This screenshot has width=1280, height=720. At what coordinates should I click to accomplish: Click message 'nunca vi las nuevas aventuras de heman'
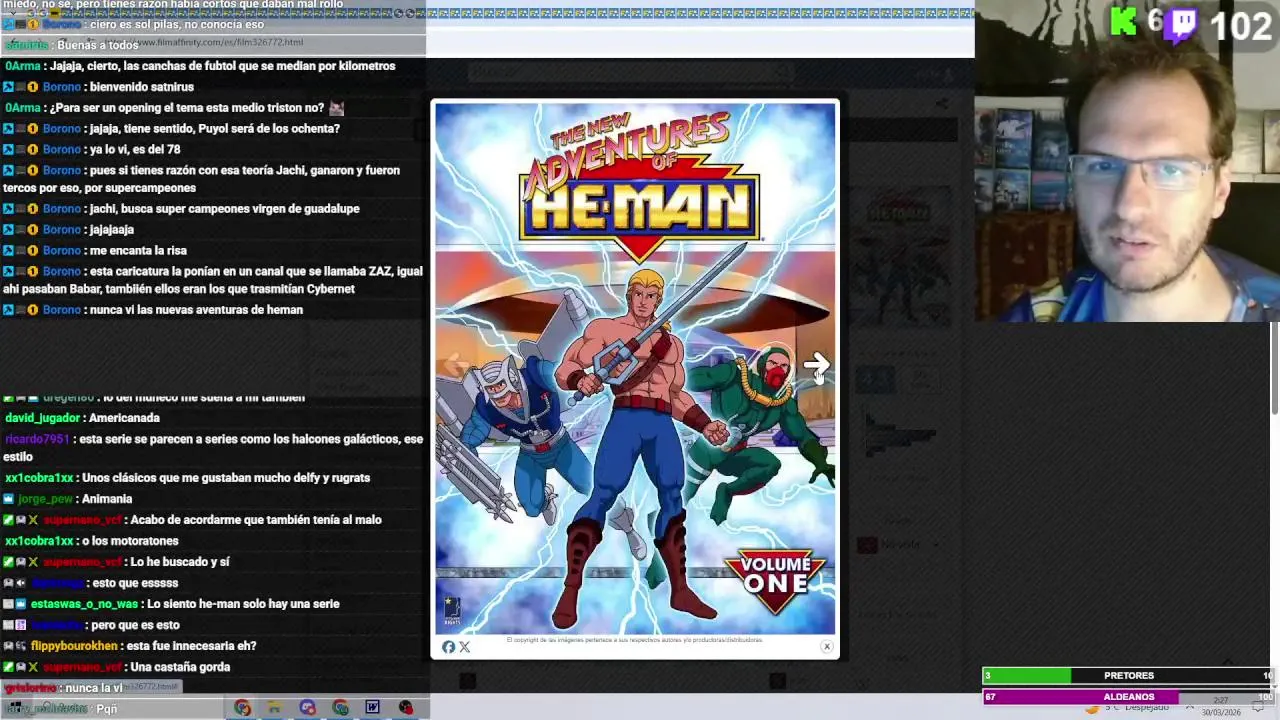196,310
